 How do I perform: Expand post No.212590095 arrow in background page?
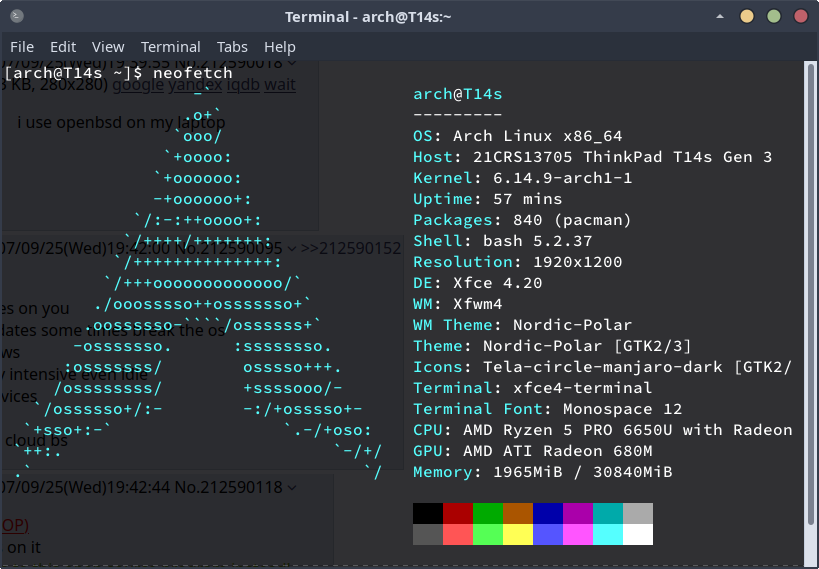[291, 248]
